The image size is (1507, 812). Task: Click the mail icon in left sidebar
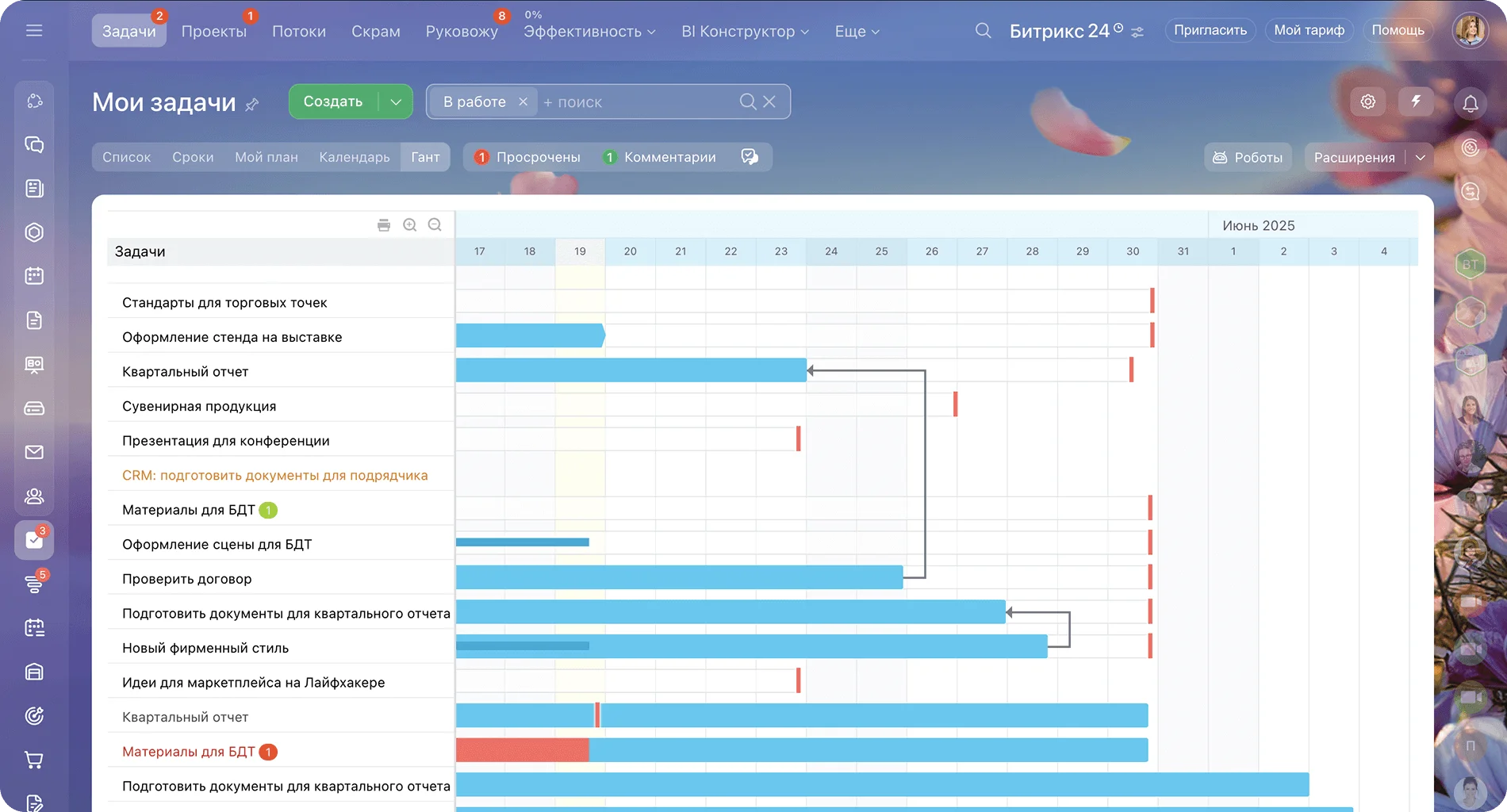[34, 452]
